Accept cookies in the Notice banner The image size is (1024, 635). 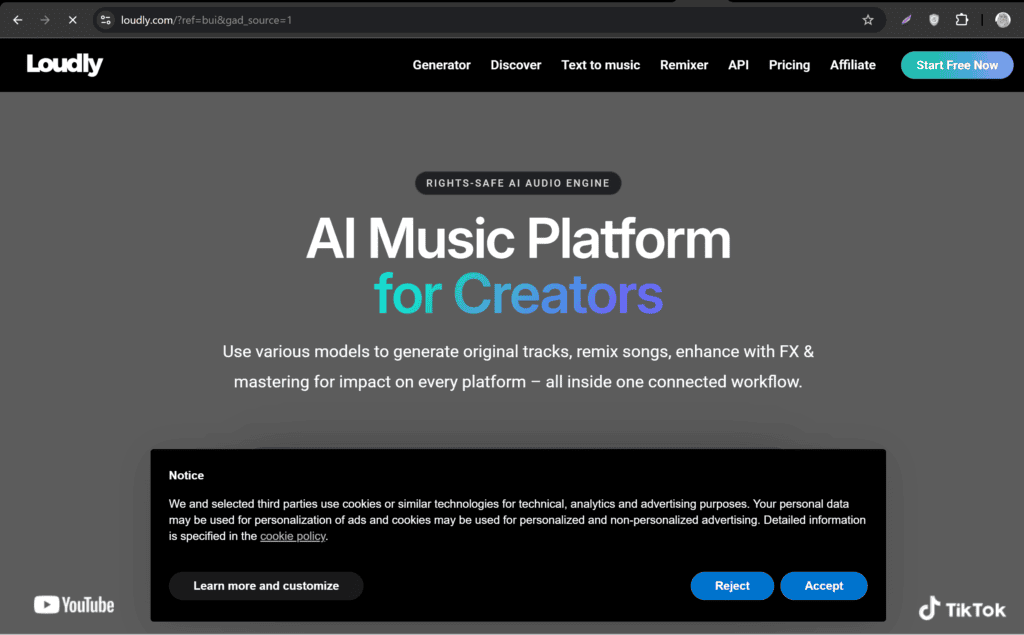click(x=824, y=586)
